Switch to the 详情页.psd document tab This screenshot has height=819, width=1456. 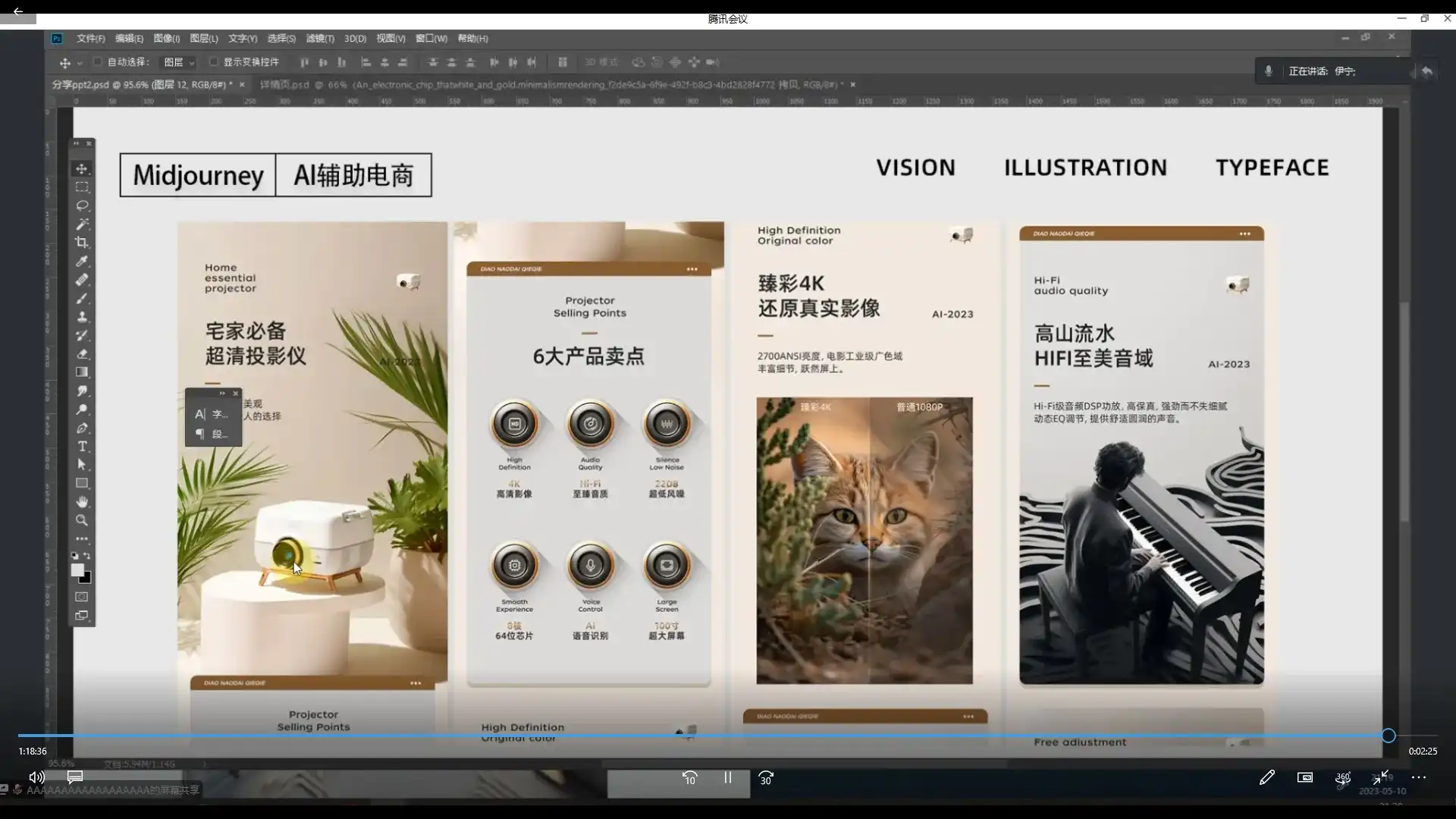pos(284,84)
